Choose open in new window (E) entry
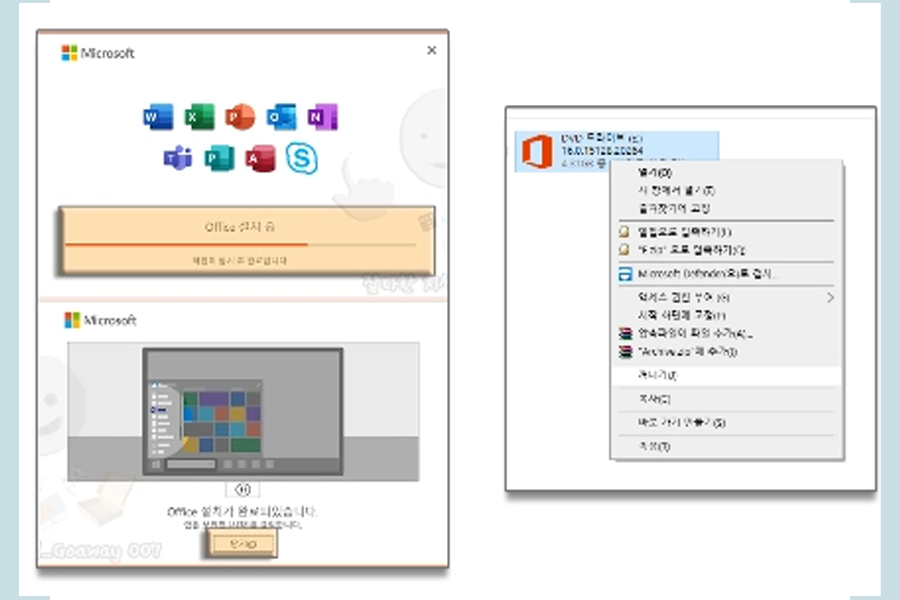This screenshot has height=600, width=900. [x=676, y=190]
